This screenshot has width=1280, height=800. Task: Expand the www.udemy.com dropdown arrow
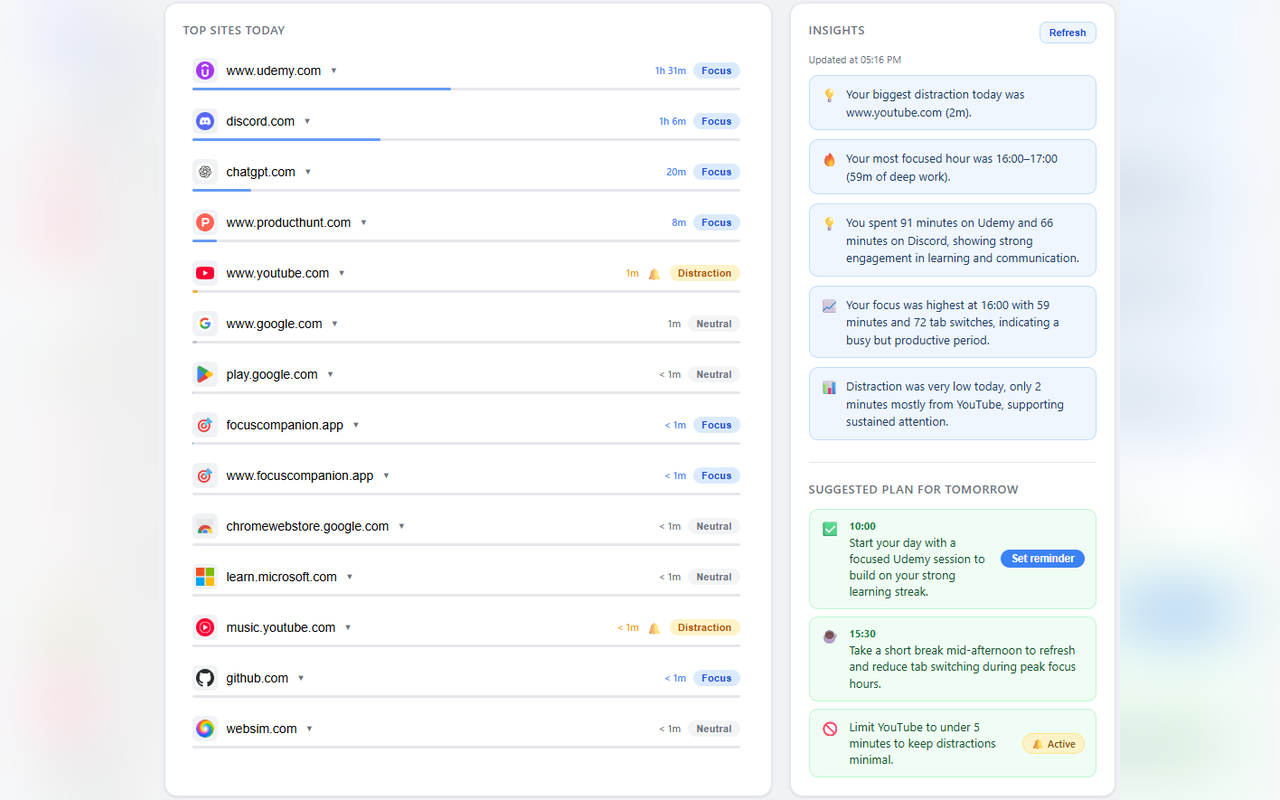pos(334,71)
